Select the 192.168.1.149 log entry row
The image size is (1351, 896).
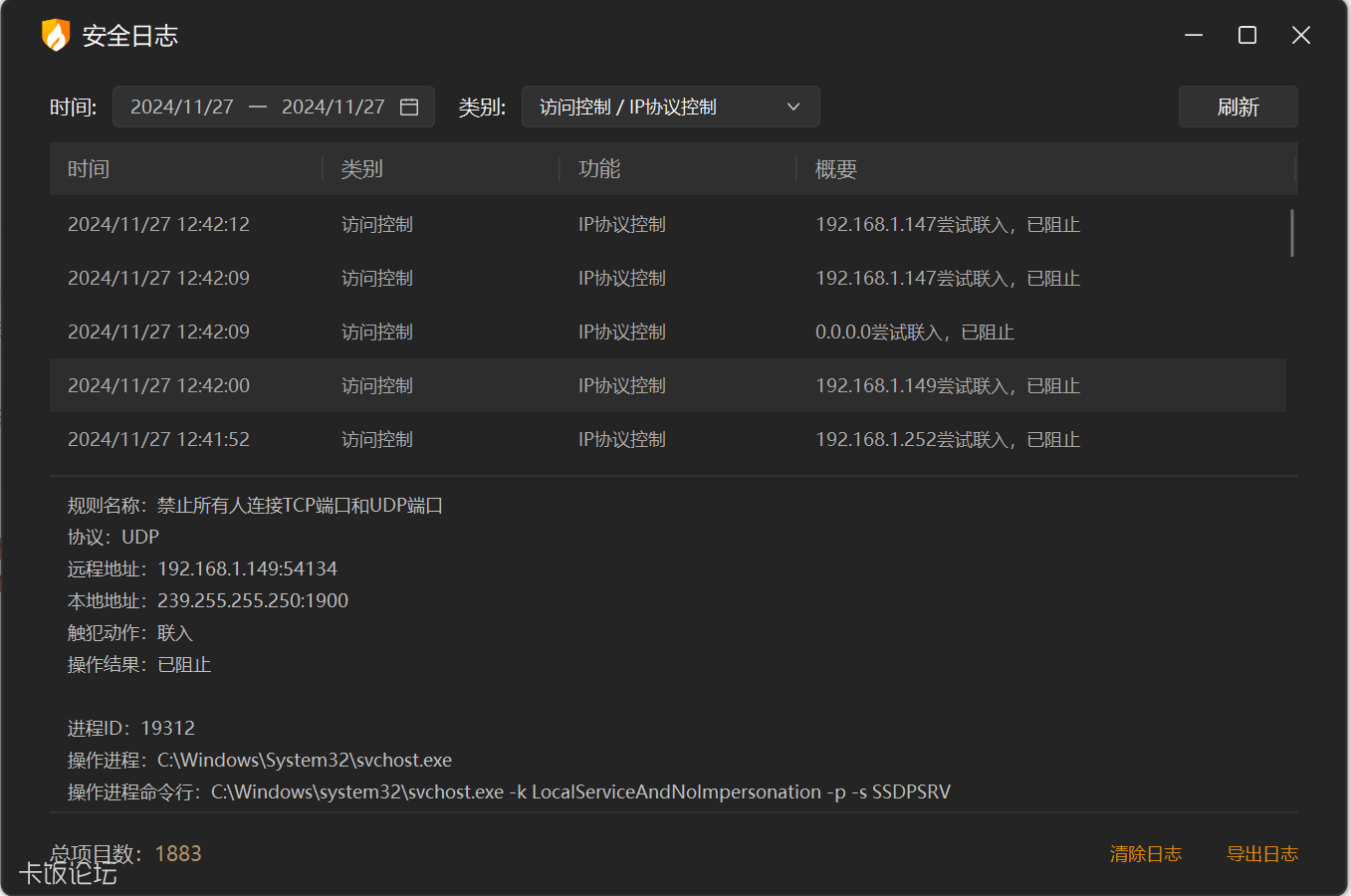tap(667, 386)
